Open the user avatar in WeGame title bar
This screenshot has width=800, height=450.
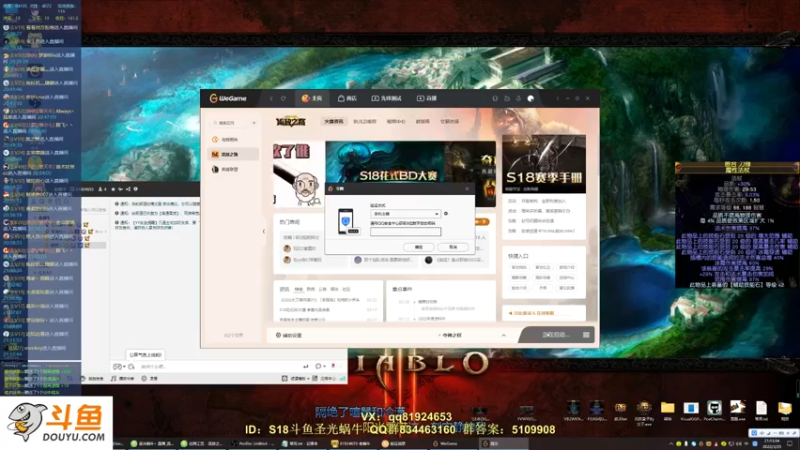531,98
